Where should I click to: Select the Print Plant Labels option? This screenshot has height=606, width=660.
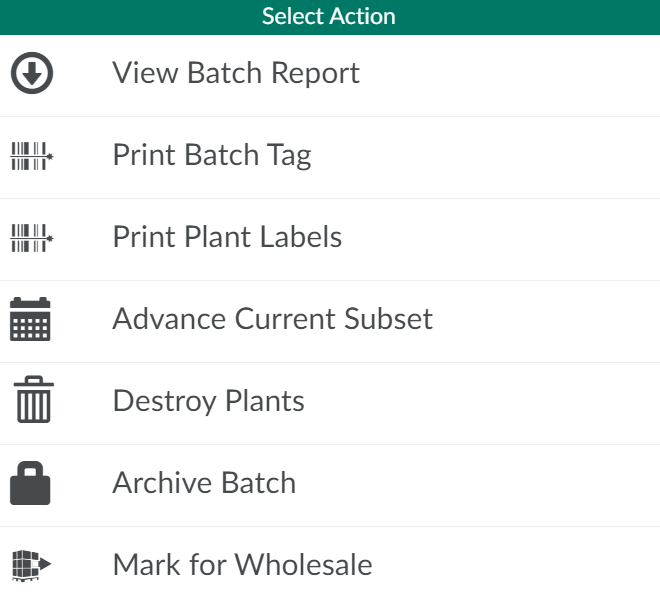point(227,237)
